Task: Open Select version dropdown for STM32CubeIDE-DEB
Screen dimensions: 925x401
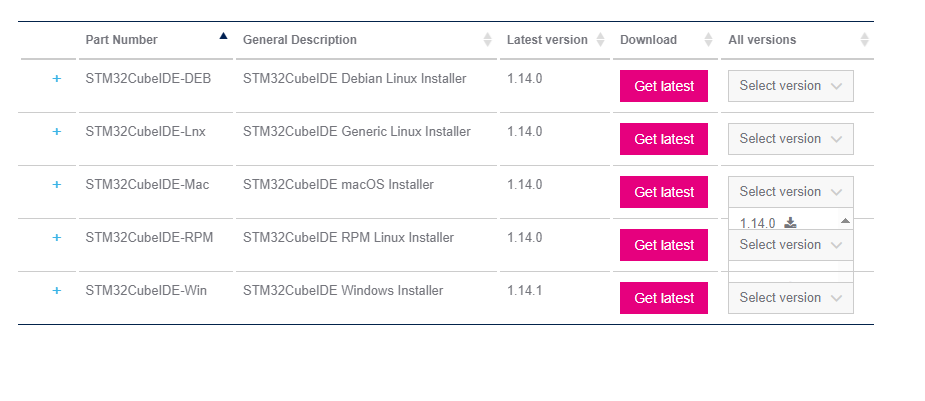Action: (790, 86)
